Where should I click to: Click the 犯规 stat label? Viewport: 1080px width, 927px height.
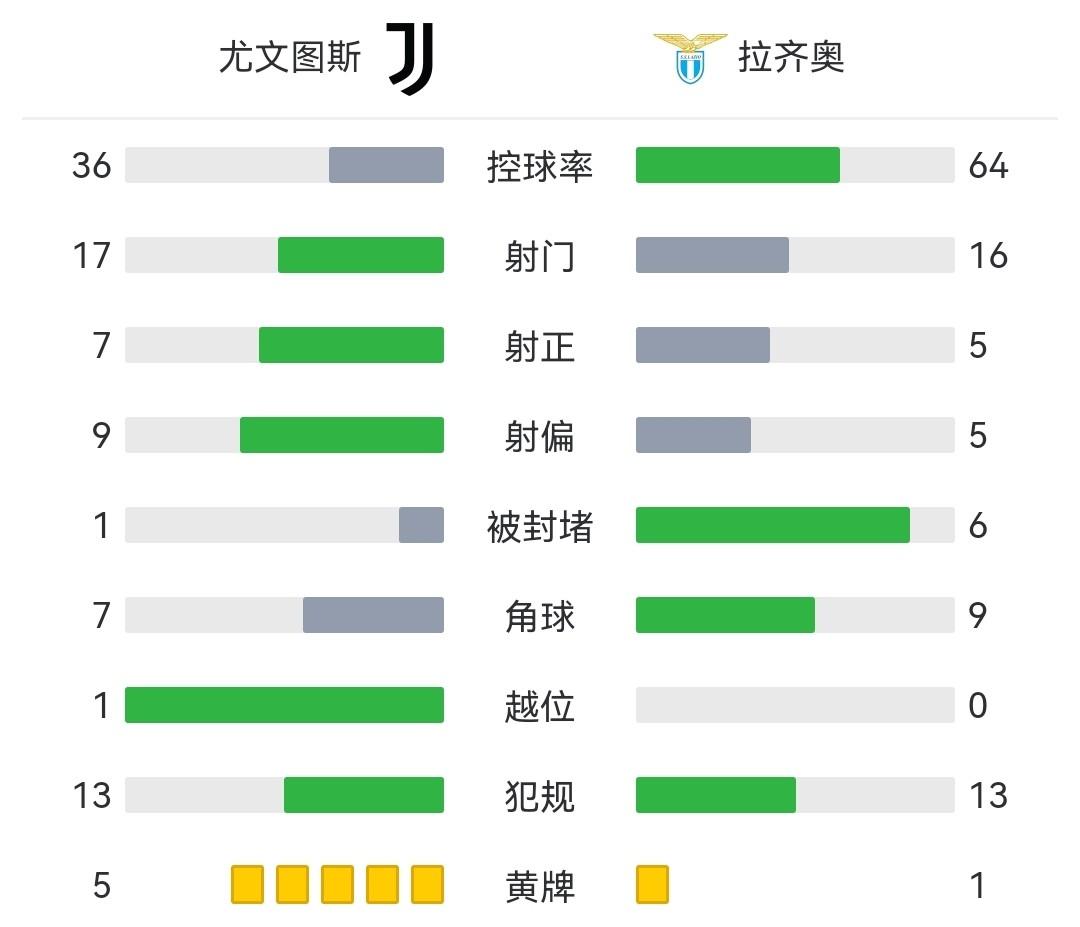tap(540, 796)
